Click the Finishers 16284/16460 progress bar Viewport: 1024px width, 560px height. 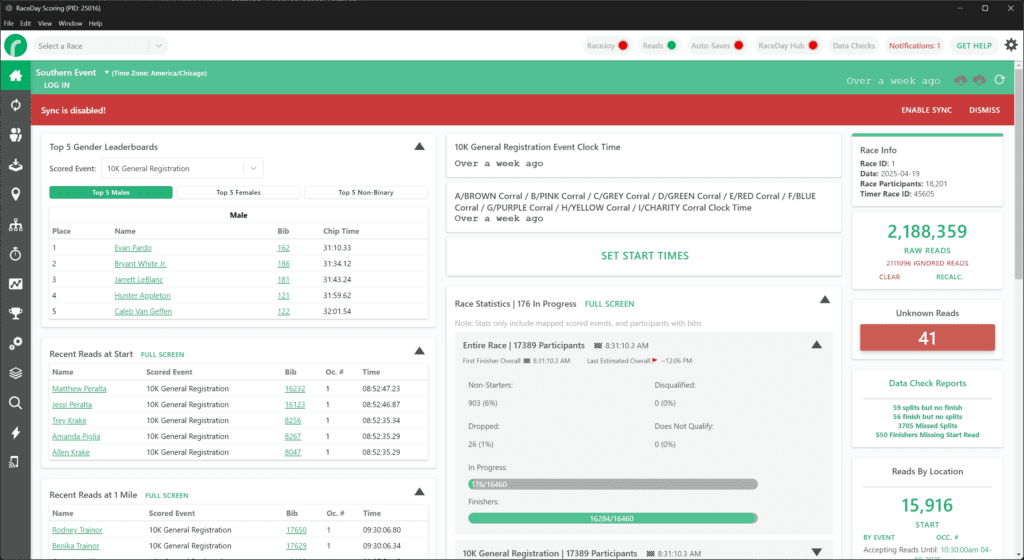click(613, 518)
